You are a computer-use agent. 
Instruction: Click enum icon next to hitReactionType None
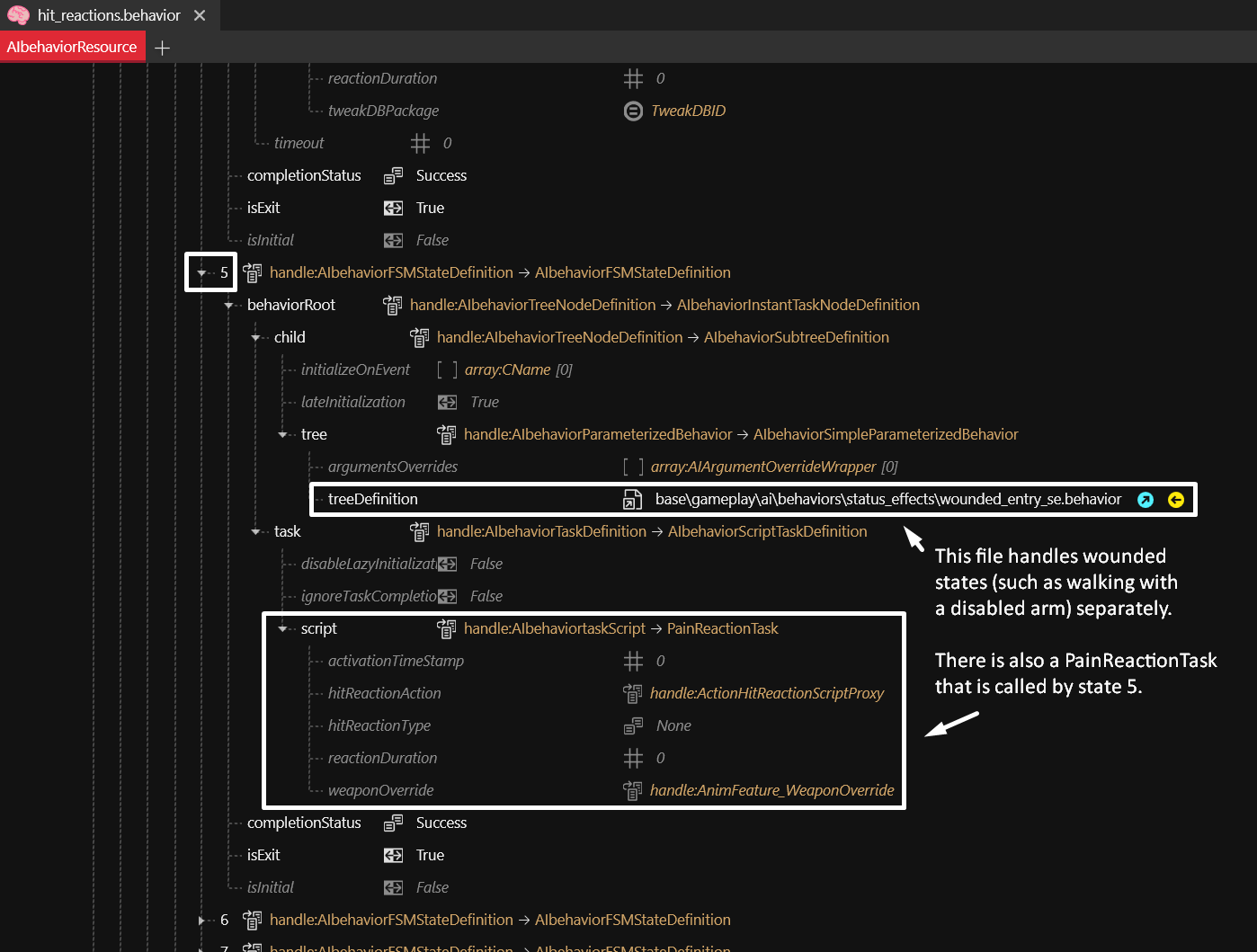point(633,725)
